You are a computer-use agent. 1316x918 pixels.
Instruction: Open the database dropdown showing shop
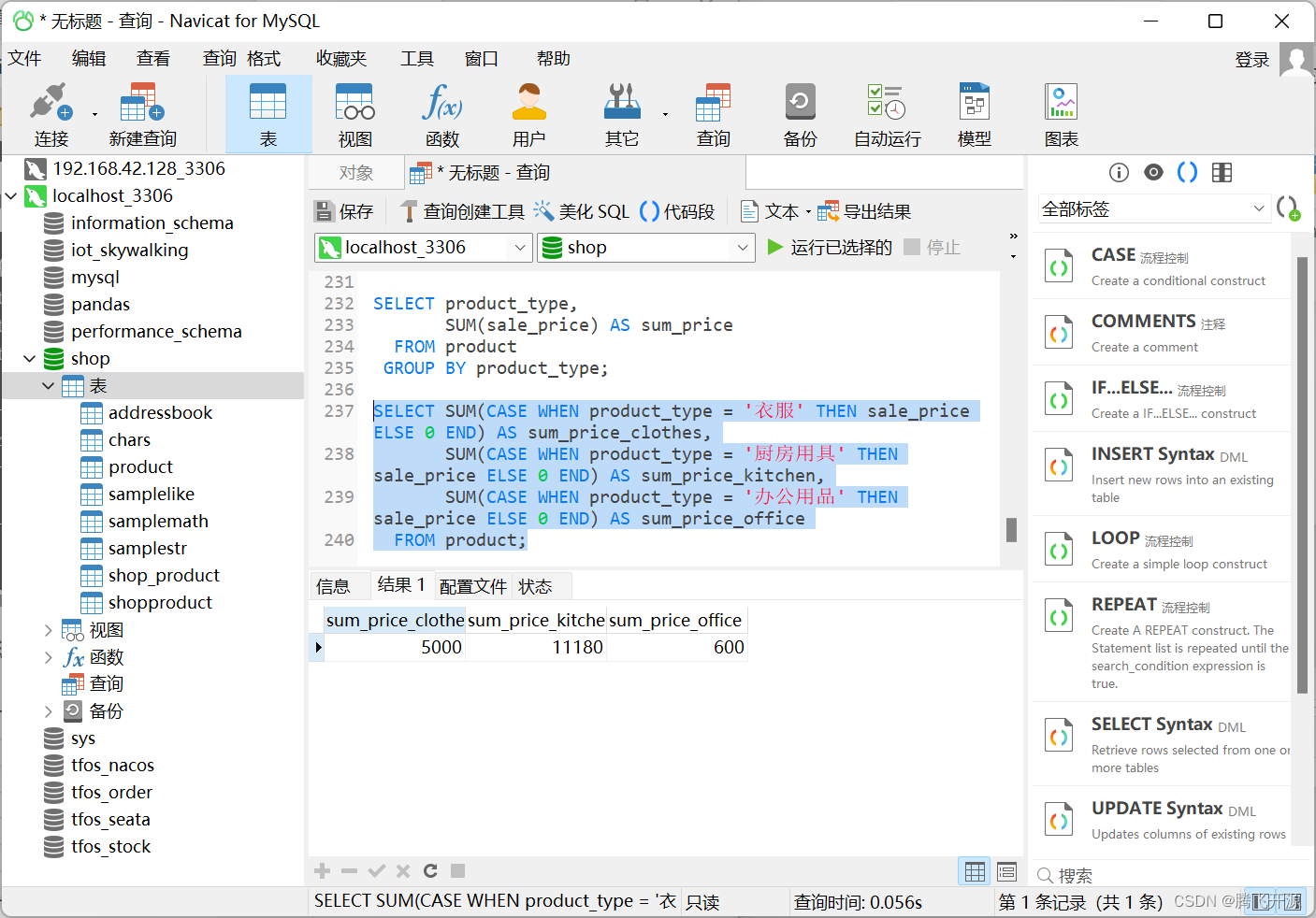pyautogui.click(x=646, y=248)
